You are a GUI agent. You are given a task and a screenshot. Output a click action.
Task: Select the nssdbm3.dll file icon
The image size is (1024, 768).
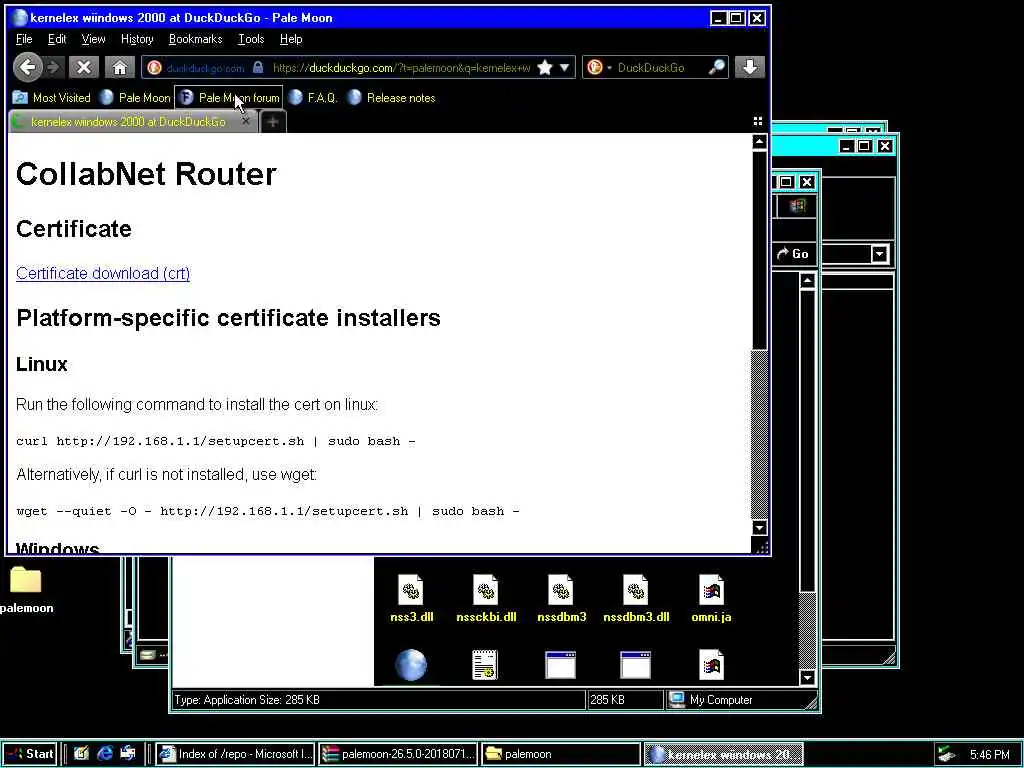[636, 600]
